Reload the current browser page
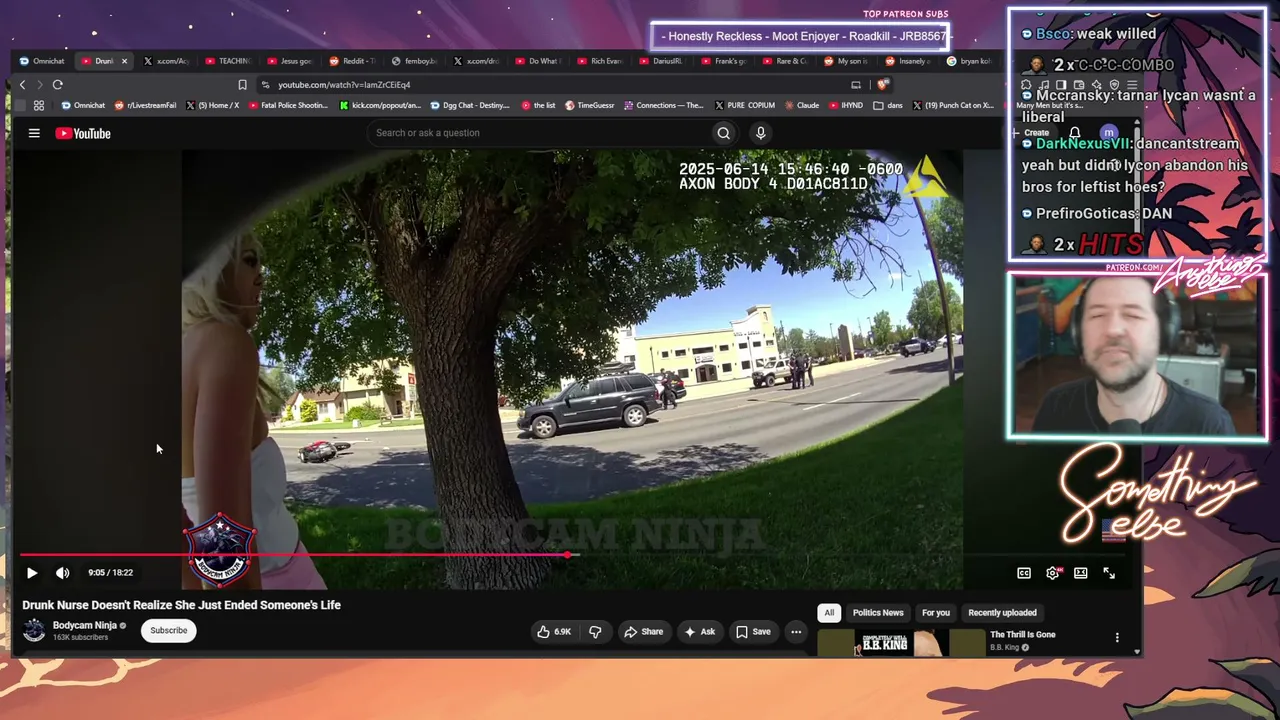The width and height of the screenshot is (1280, 720). 57,85
